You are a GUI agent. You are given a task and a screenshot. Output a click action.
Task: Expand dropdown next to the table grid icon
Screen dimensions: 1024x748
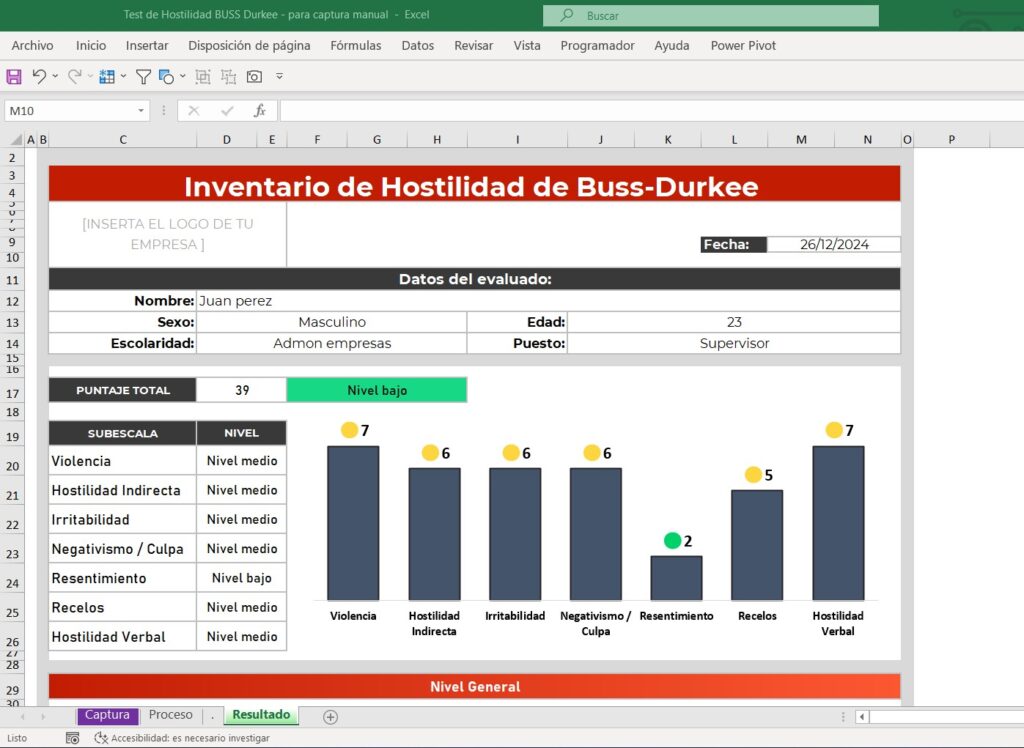pos(123,76)
